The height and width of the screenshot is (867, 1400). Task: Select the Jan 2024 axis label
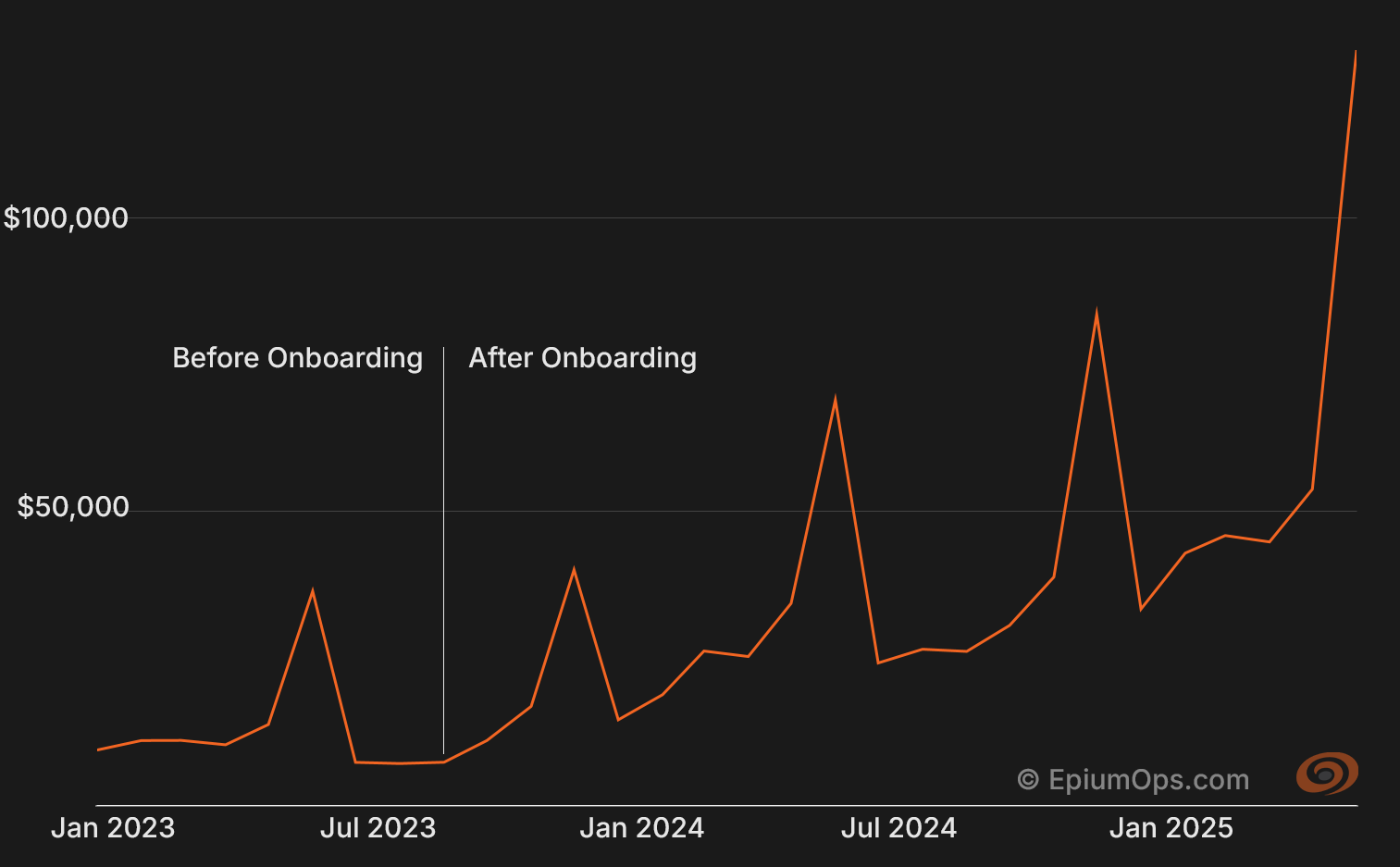(x=641, y=827)
